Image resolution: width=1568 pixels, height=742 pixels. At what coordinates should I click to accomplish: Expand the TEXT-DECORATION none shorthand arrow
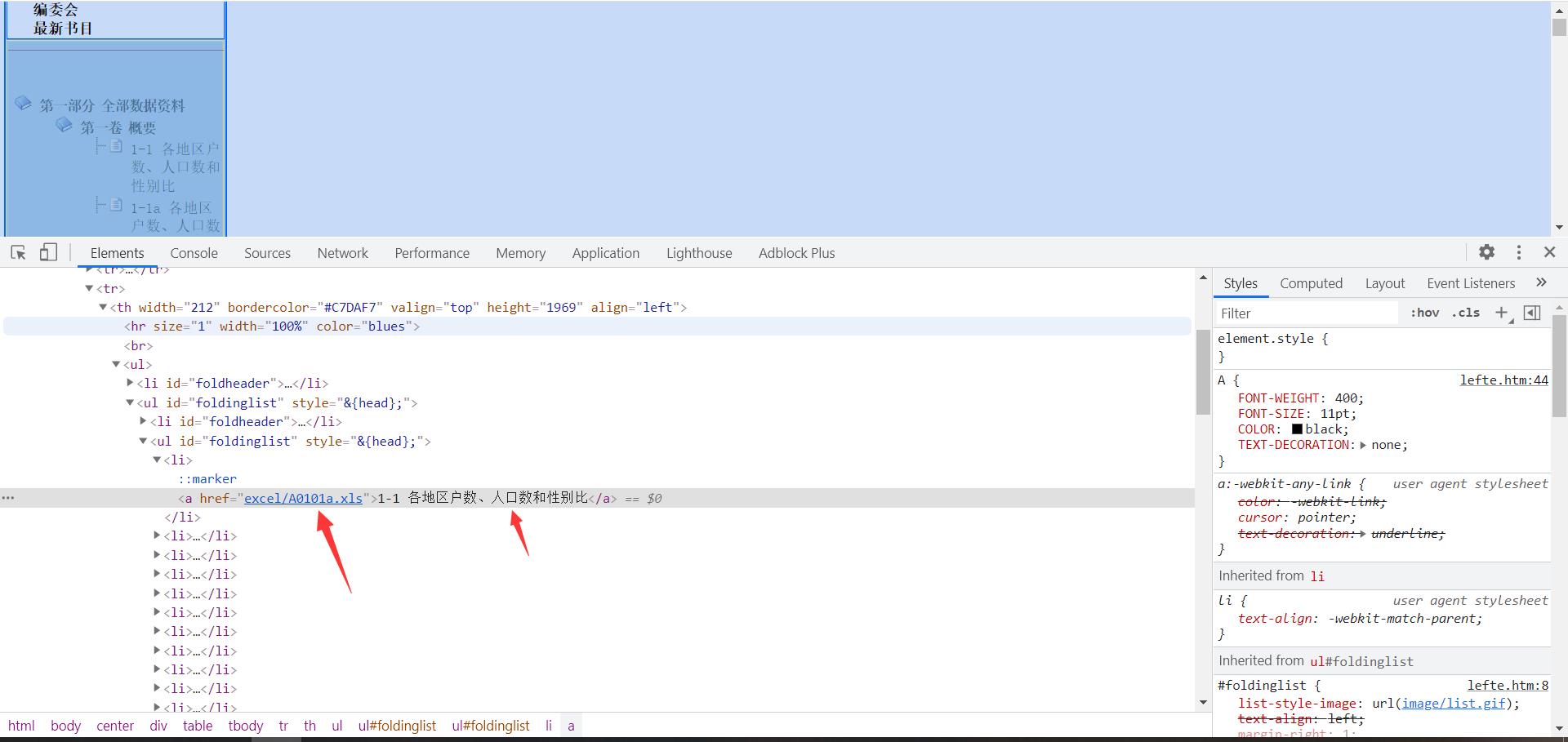click(x=1363, y=445)
